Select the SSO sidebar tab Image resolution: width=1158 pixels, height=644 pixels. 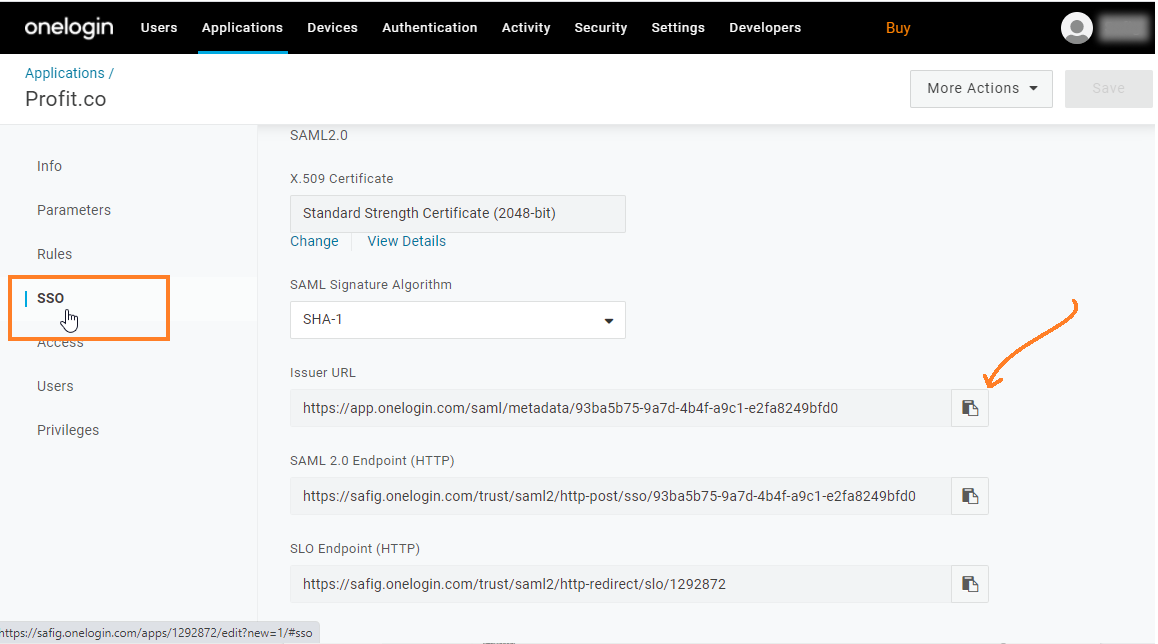[x=50, y=298]
